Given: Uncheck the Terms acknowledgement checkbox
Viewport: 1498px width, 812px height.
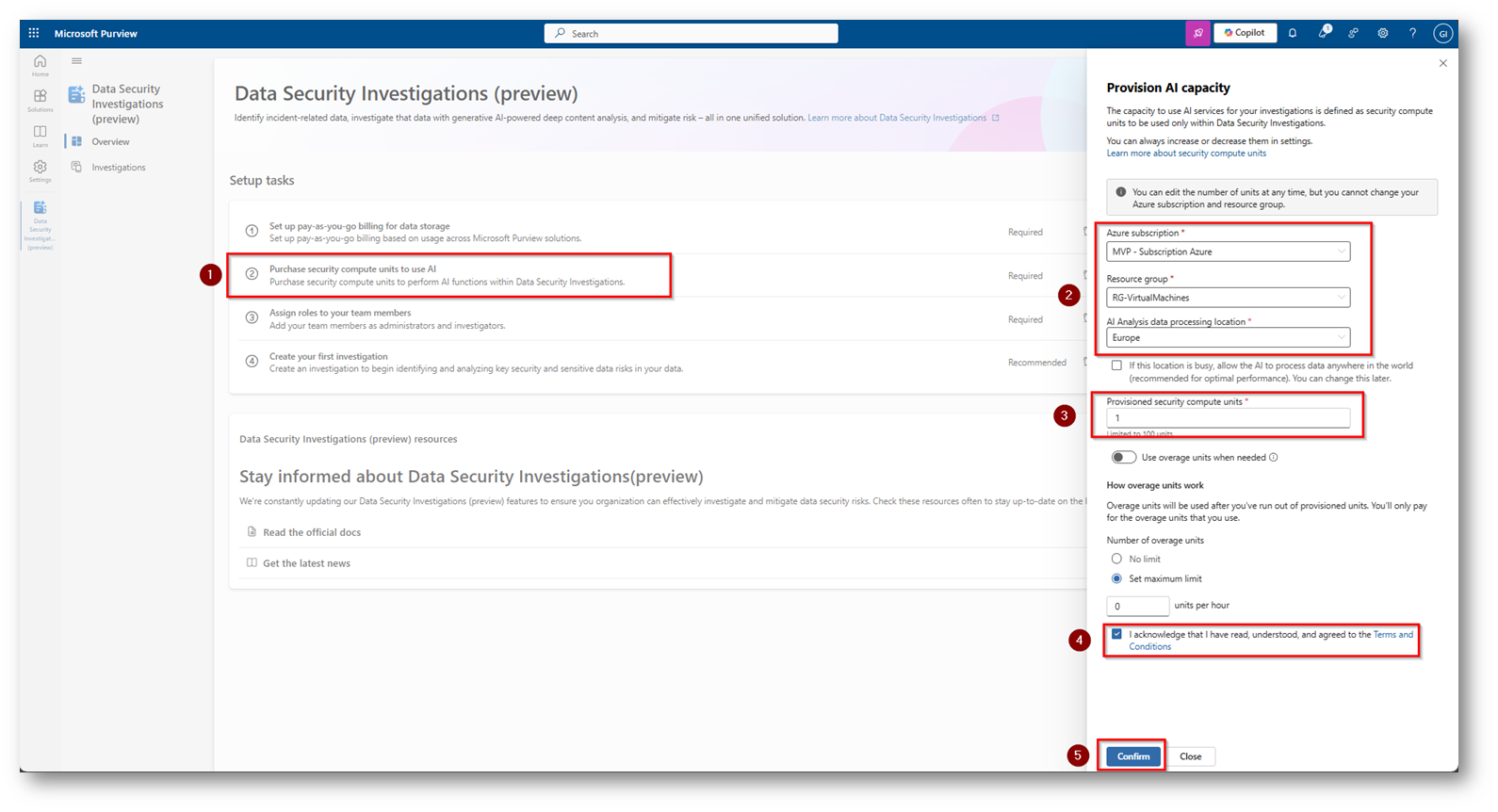Looking at the screenshot, I should coord(1116,634).
